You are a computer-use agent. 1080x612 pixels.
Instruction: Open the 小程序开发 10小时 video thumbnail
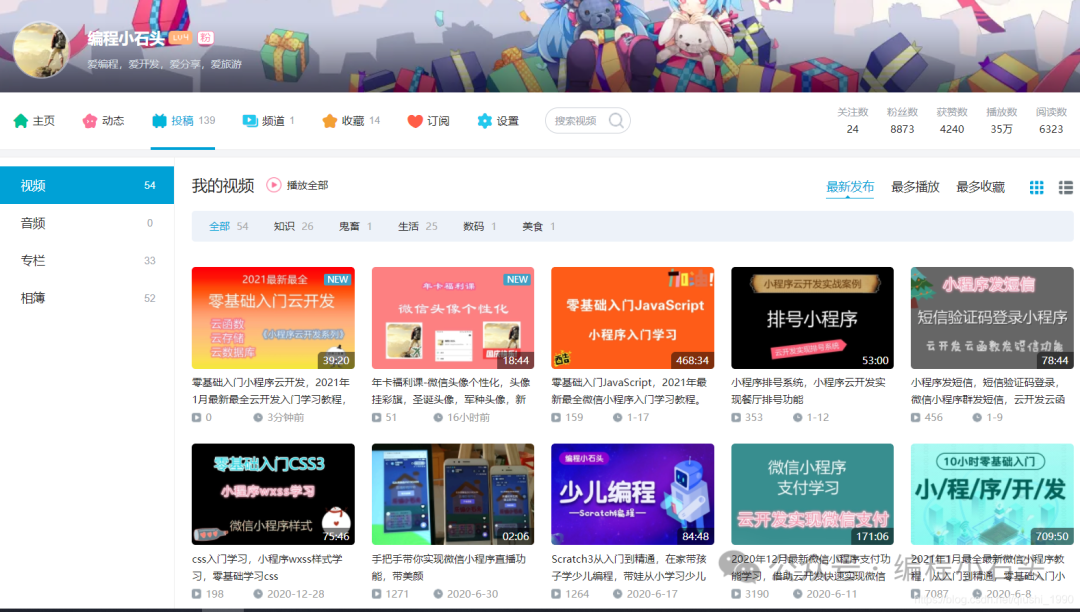point(992,494)
